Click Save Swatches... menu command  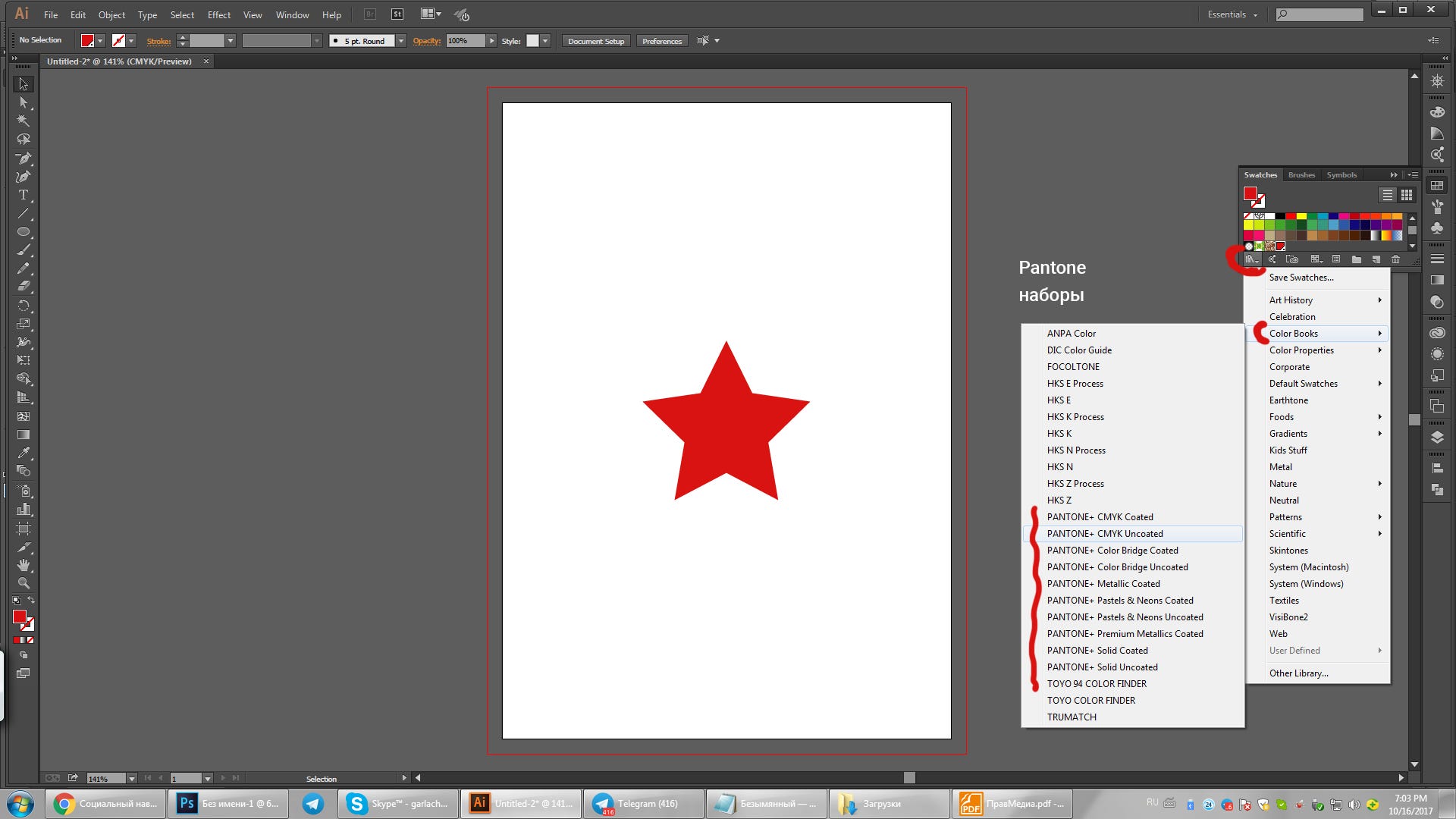[x=1317, y=278]
